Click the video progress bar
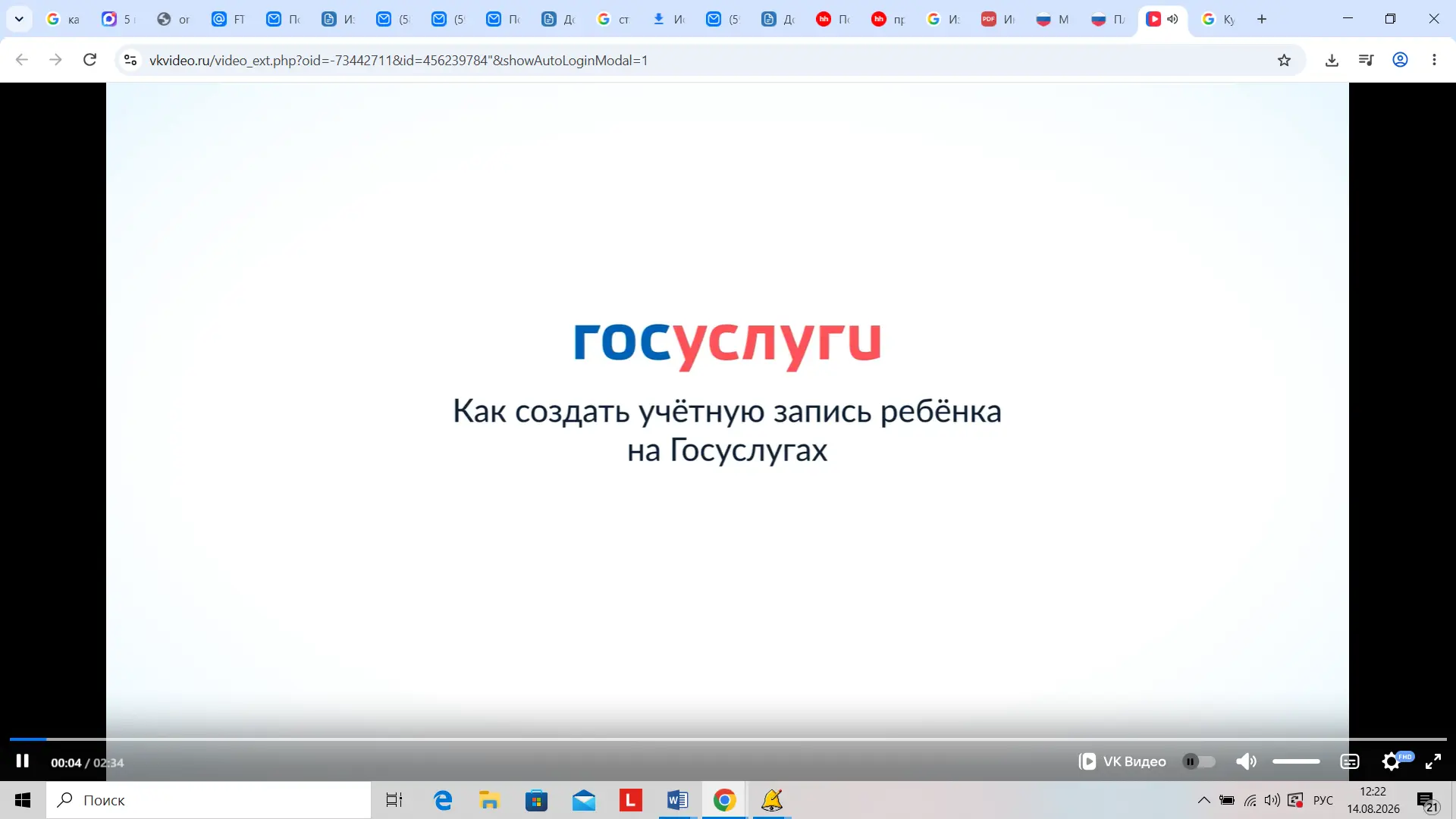This screenshot has width=1456, height=819. (x=728, y=739)
